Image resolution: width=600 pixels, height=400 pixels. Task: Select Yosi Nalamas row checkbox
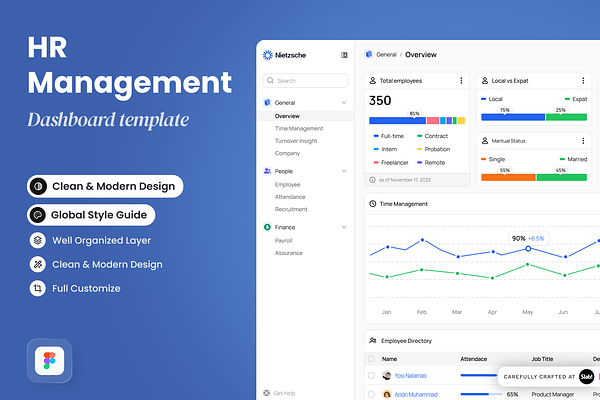(x=371, y=375)
